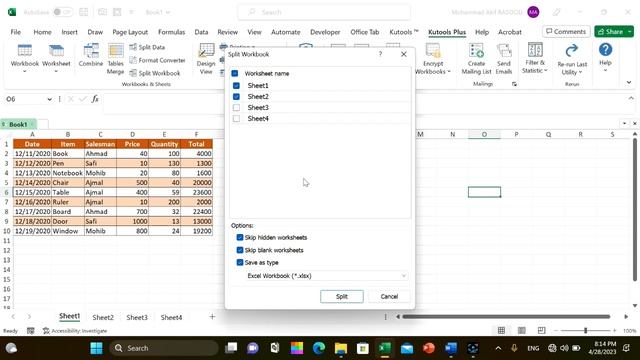640x360 pixels.
Task: Expand the Filter & Statistic dropdown
Action: coord(546,71)
